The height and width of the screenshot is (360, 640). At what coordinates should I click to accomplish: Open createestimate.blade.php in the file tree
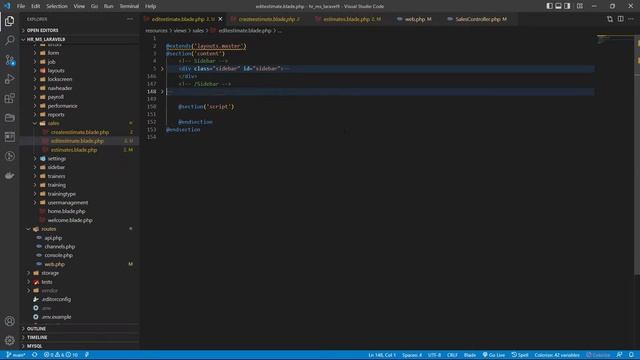coord(80,132)
